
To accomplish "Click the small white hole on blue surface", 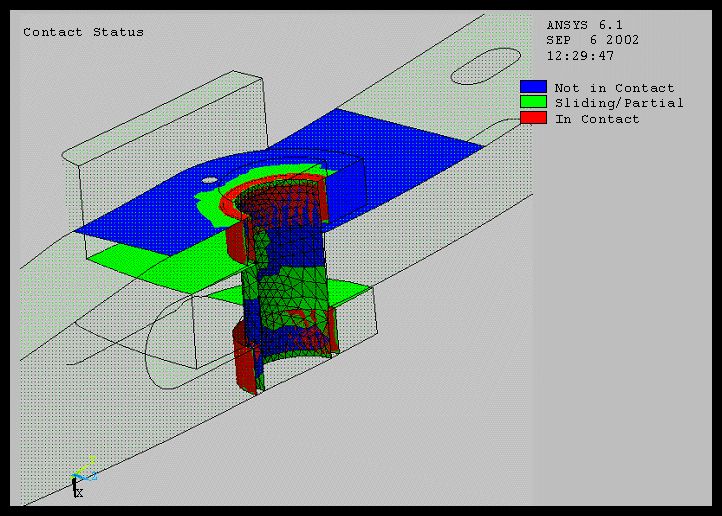I will tap(210, 180).
